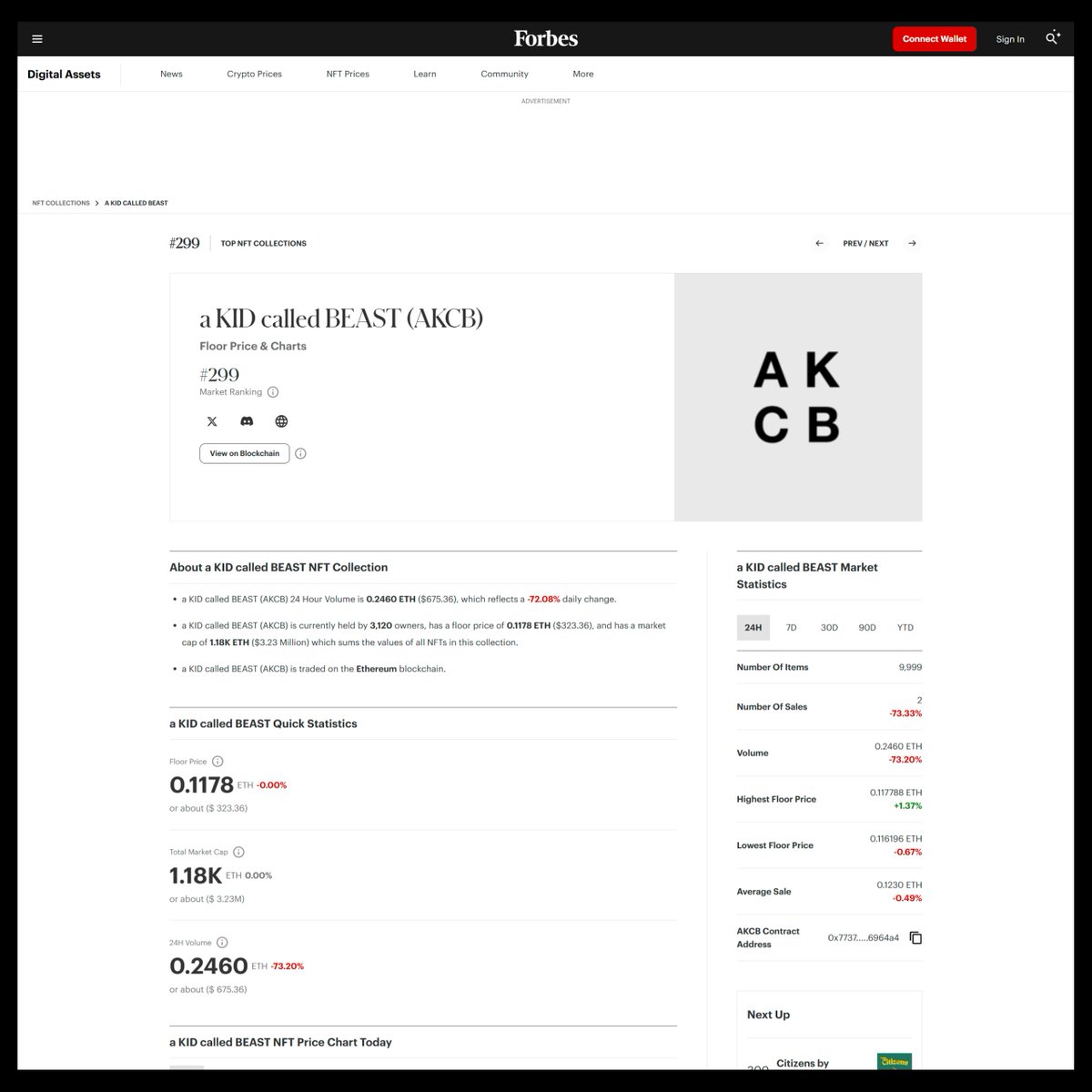Click the Forbes logo
The image size is (1092, 1092).
tap(546, 38)
